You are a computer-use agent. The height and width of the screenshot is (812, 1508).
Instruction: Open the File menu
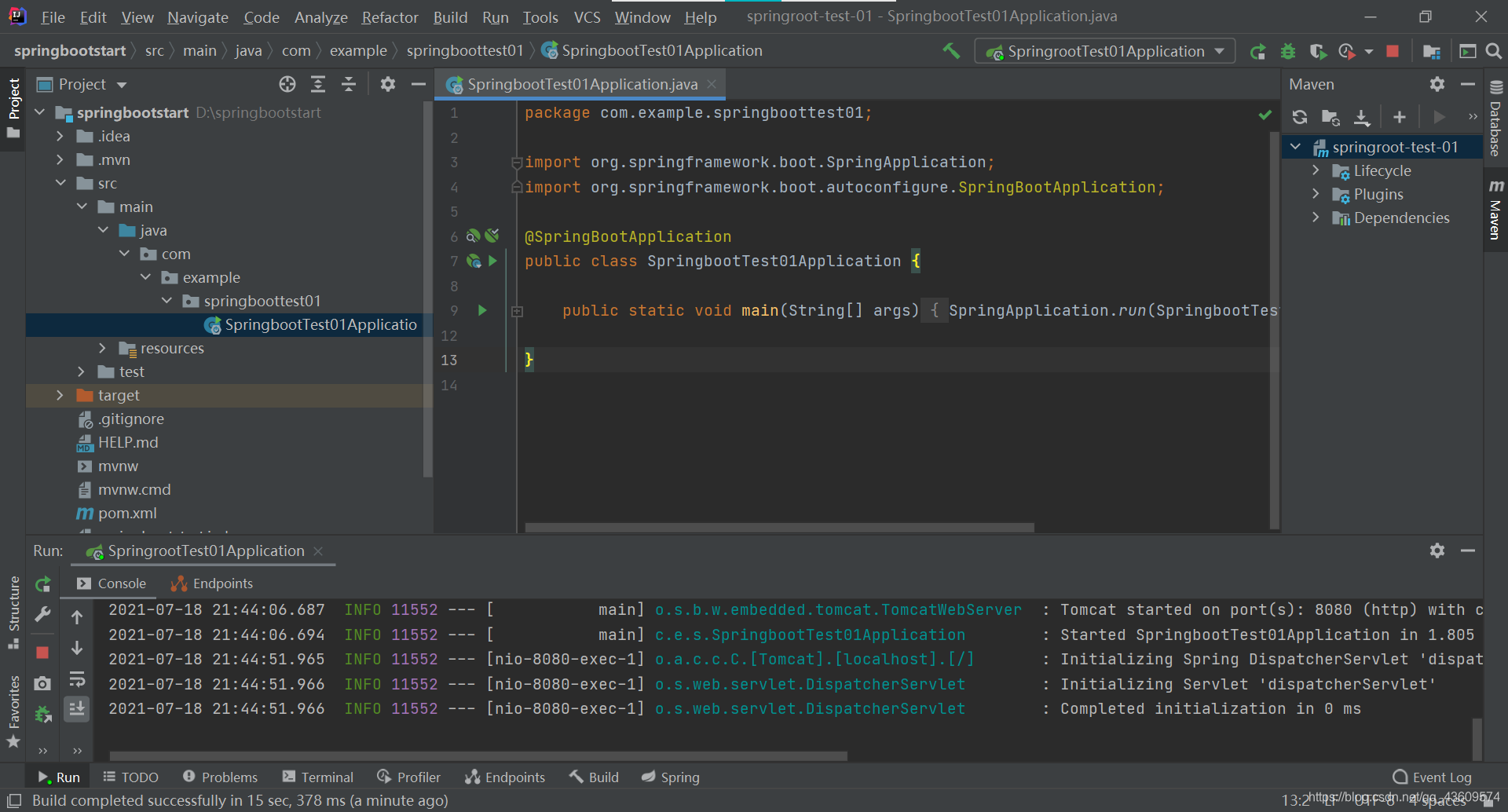coord(53,17)
